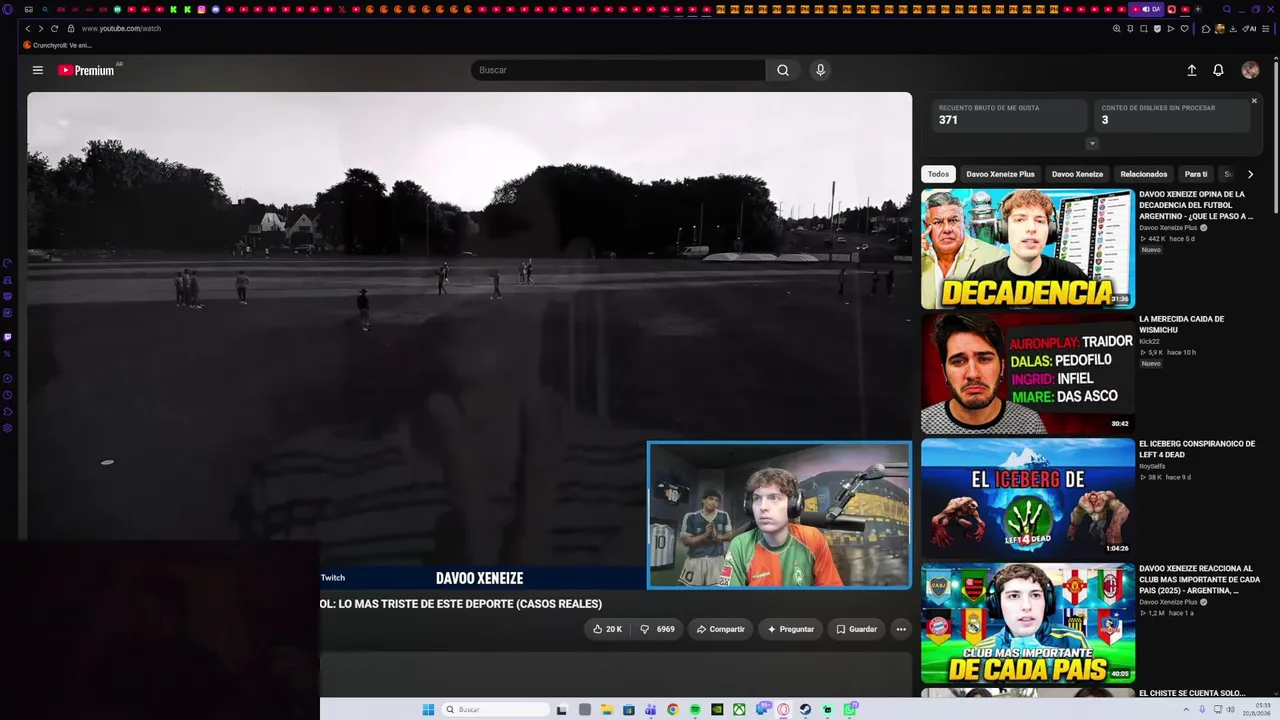Screen dimensions: 1280x720
Task: Go to YouTube Premium home logo
Action: [x=86, y=70]
